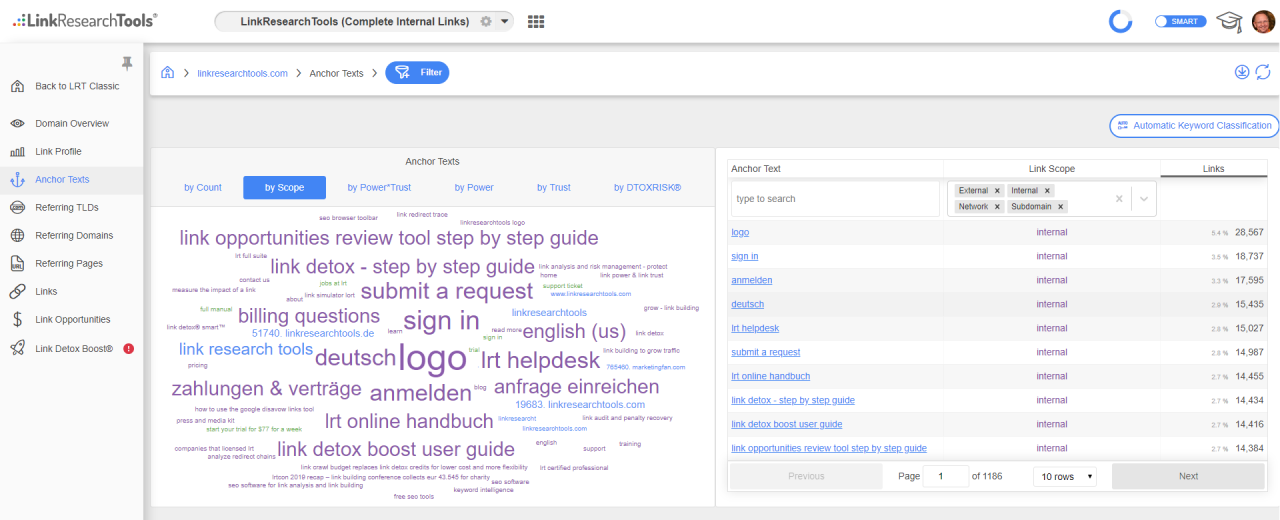Open the 'sign in' anchor text link
The image size is (1280, 520).
pyautogui.click(x=745, y=256)
